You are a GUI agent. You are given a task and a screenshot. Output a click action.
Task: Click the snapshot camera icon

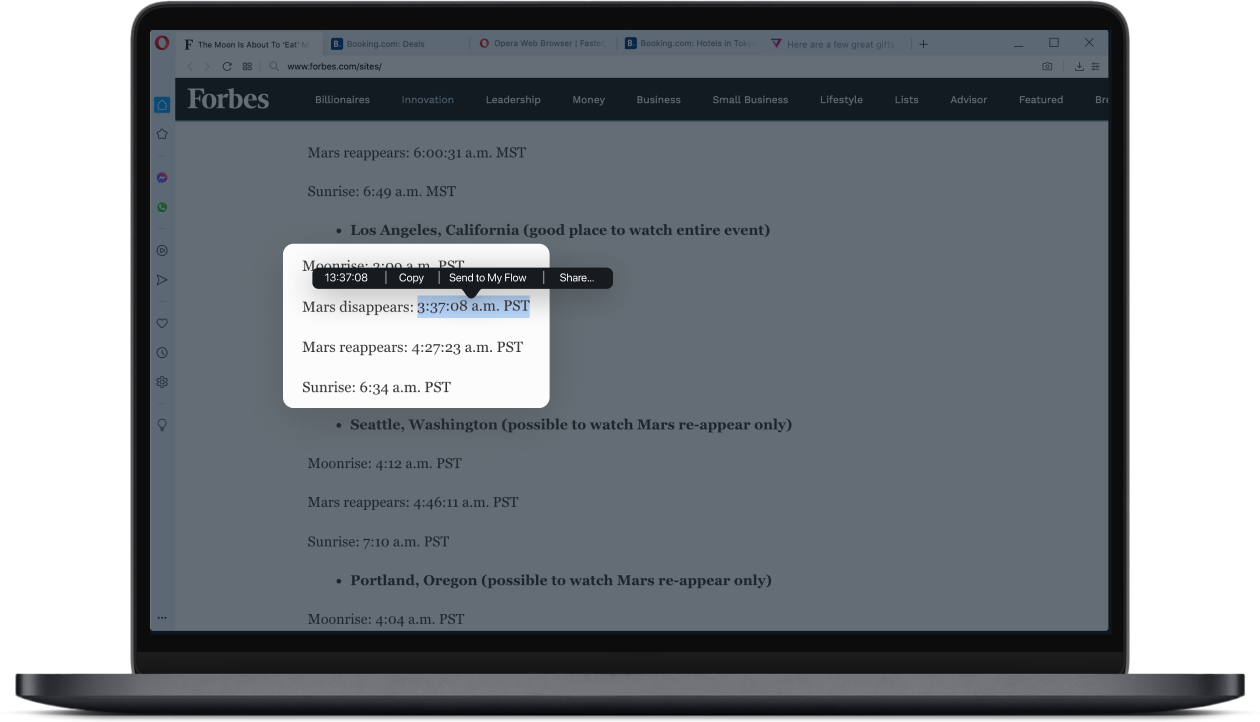point(1047,67)
